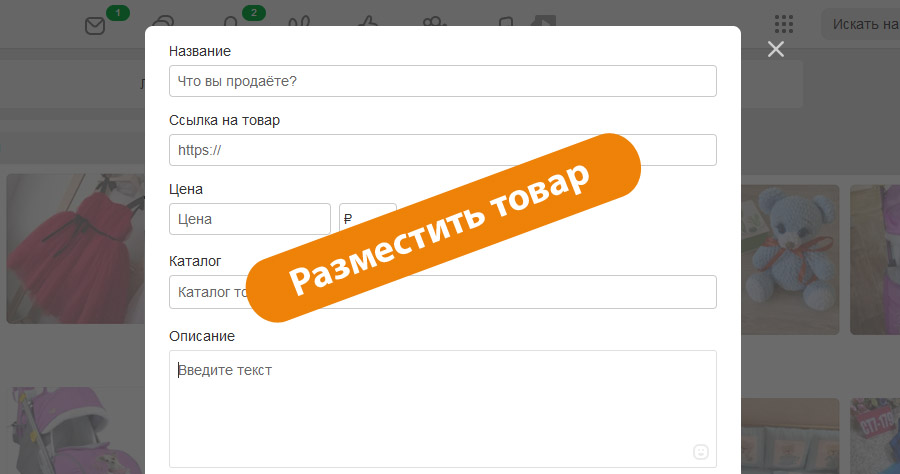Open the apps grid icon
The height and width of the screenshot is (474, 900).
pos(784,24)
